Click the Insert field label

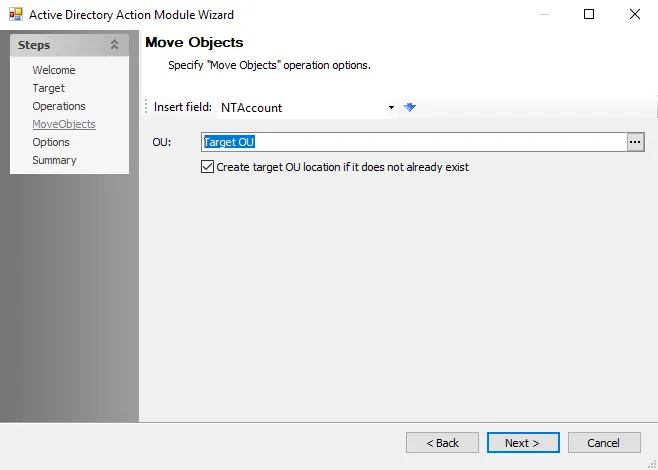[x=183, y=107]
